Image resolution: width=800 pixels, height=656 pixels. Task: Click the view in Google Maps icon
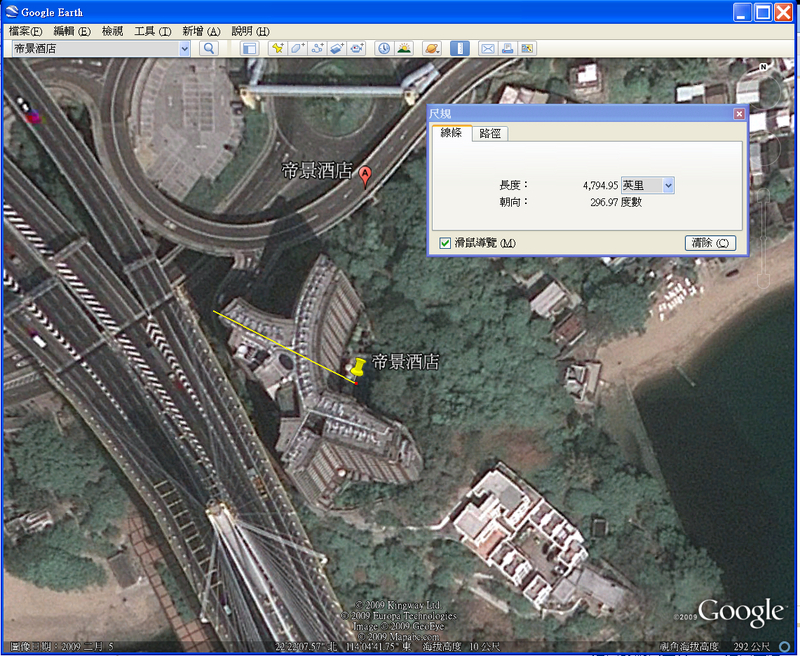[x=527, y=48]
